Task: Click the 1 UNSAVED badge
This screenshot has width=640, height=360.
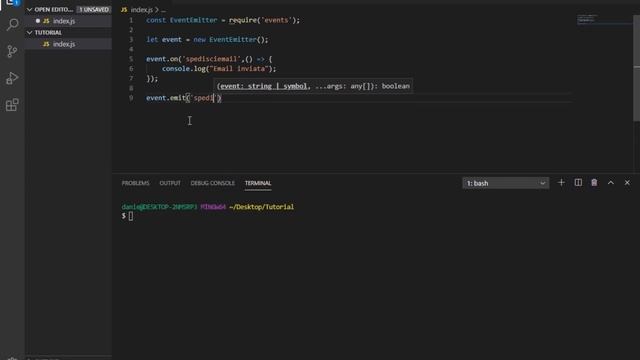Action: (x=94, y=9)
